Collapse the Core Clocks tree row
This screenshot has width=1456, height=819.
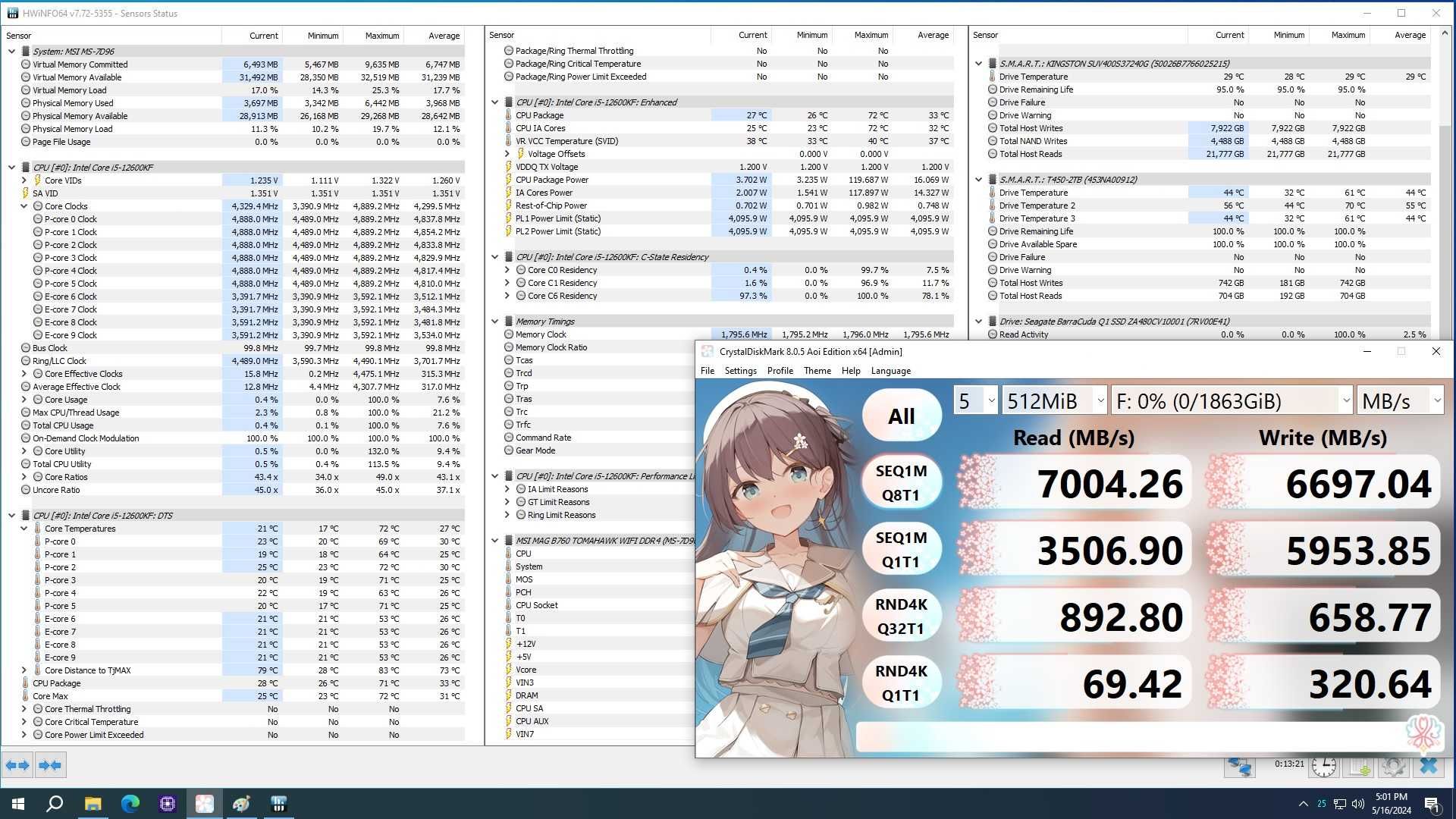[24, 206]
